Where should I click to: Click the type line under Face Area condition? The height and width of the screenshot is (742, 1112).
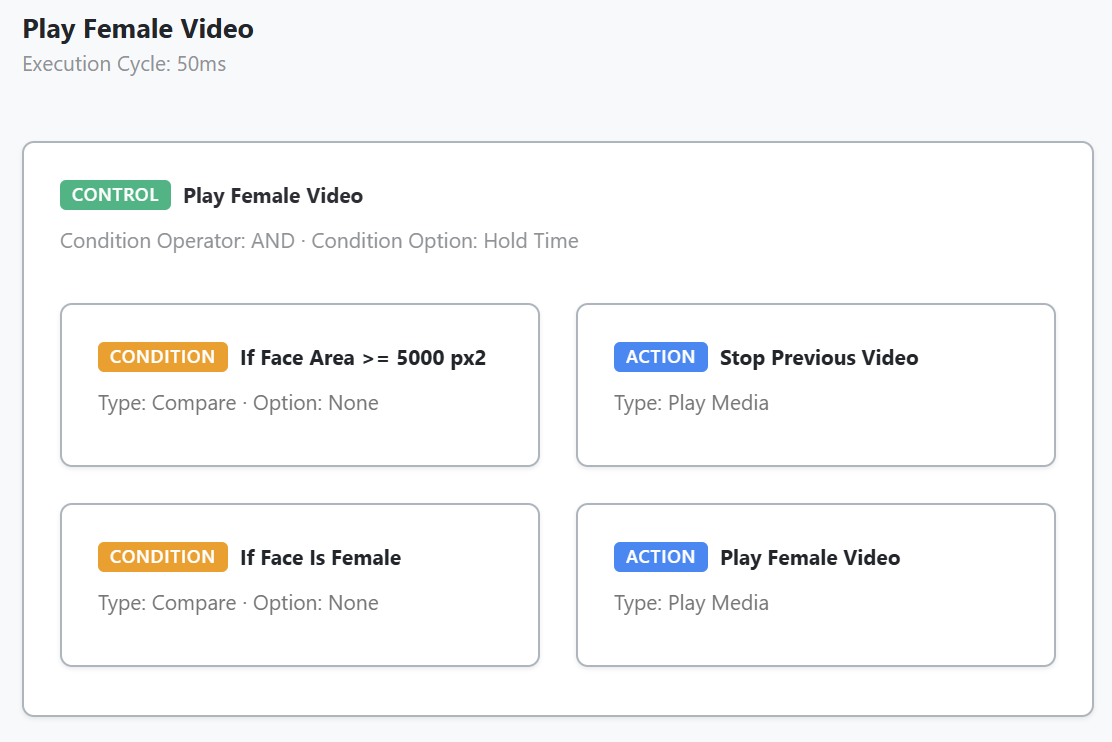click(238, 403)
